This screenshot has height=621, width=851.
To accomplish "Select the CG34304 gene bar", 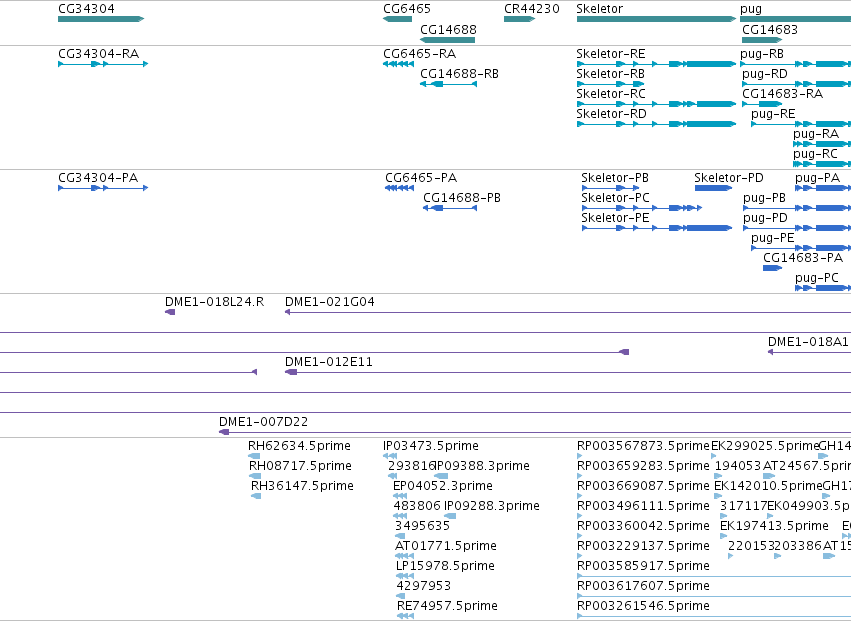I will point(101,19).
